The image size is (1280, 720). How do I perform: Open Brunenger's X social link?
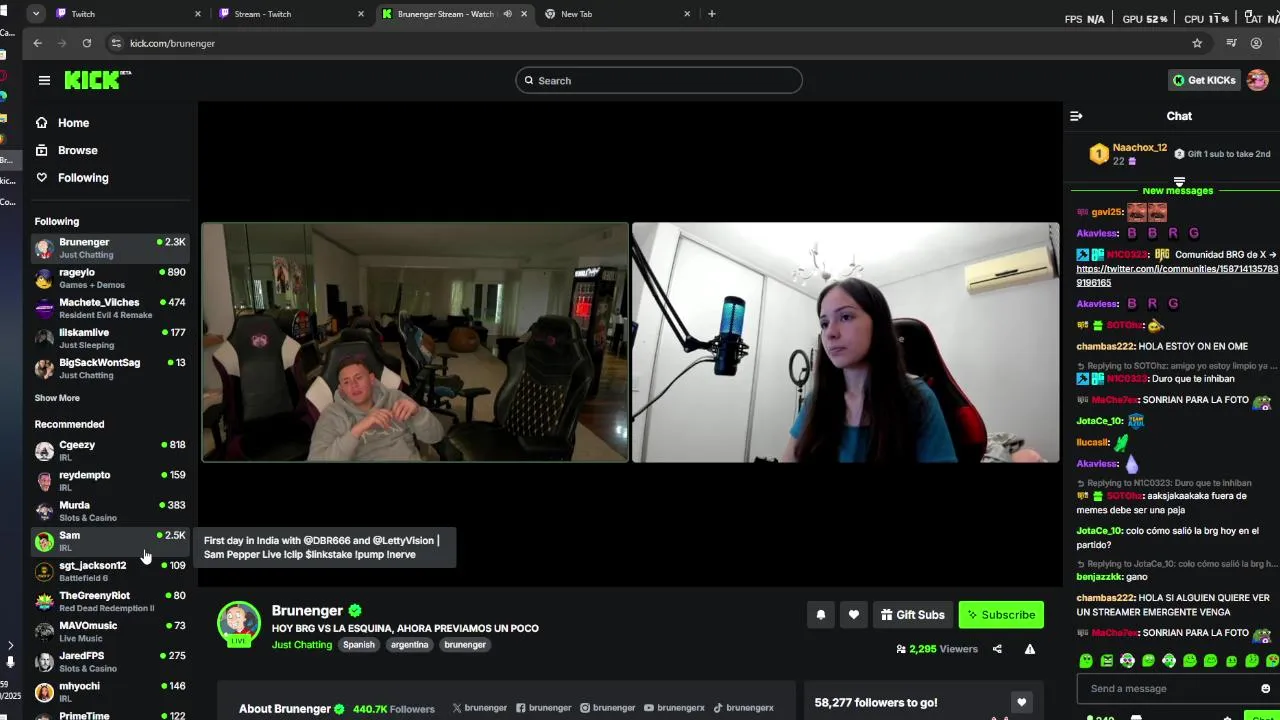(x=479, y=708)
